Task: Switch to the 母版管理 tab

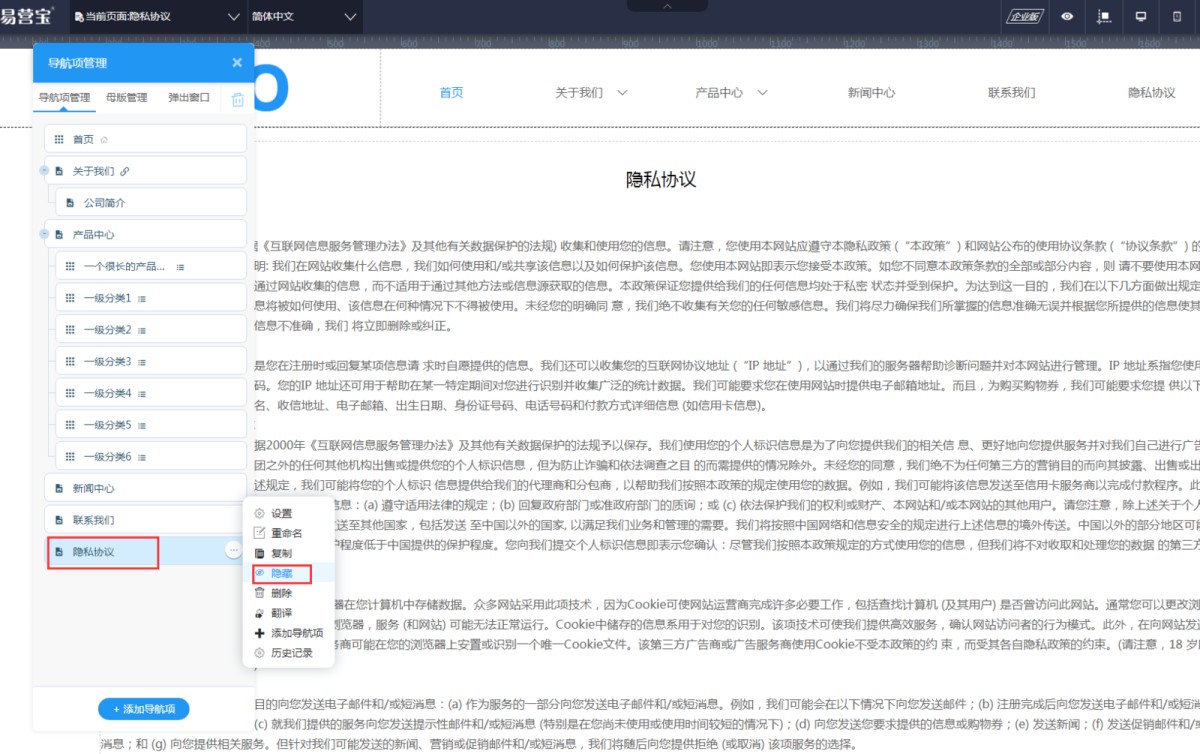Action: point(127,98)
